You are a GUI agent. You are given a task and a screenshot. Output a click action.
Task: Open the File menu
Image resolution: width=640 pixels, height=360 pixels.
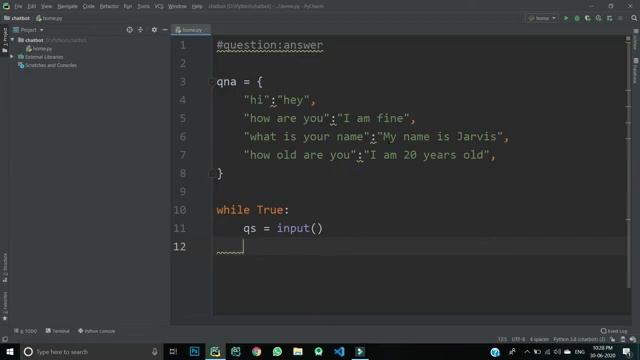click(x=18, y=7)
